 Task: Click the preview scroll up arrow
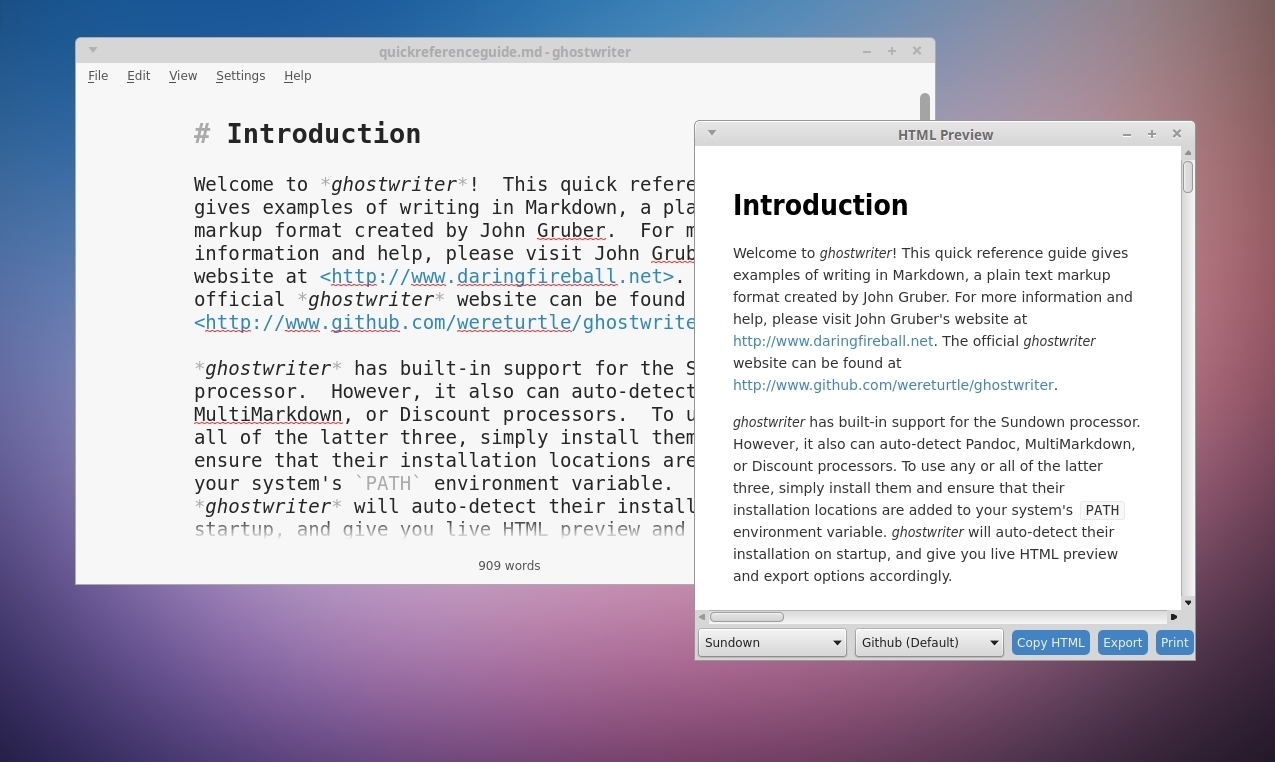tap(1188, 153)
